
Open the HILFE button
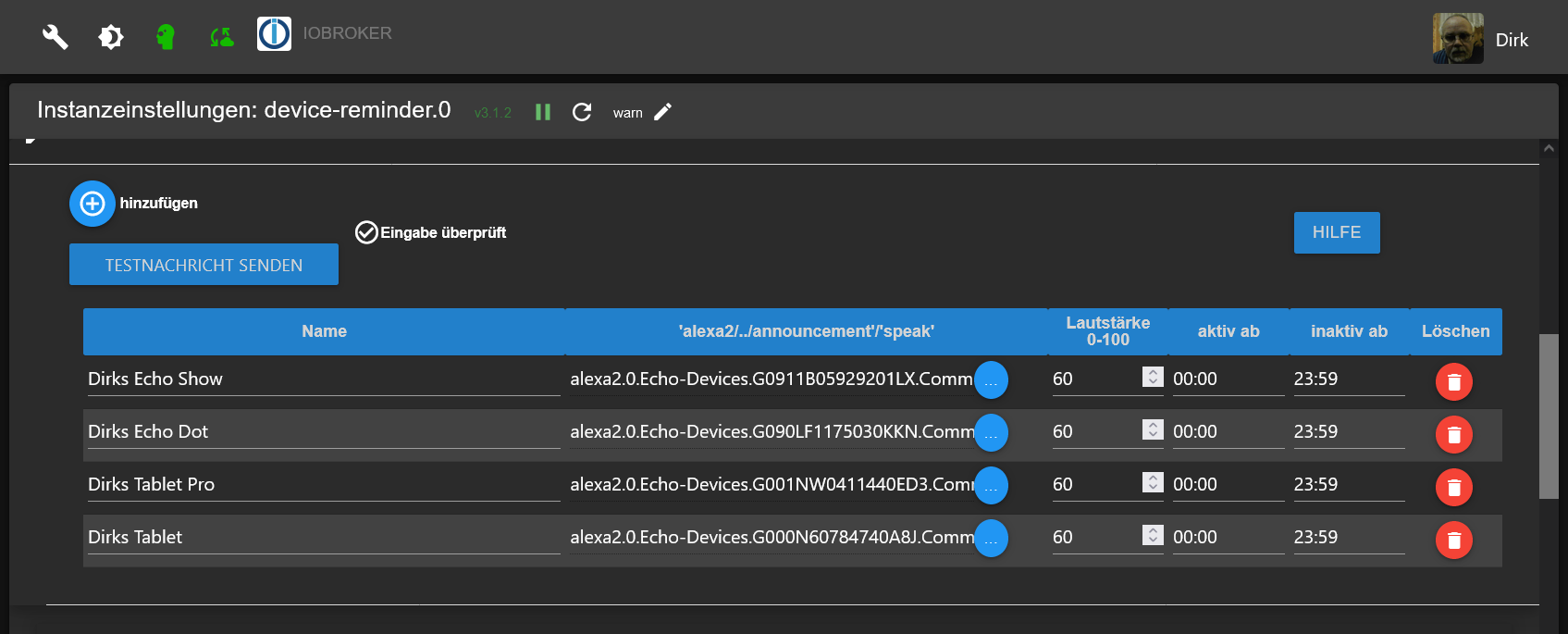point(1337,232)
